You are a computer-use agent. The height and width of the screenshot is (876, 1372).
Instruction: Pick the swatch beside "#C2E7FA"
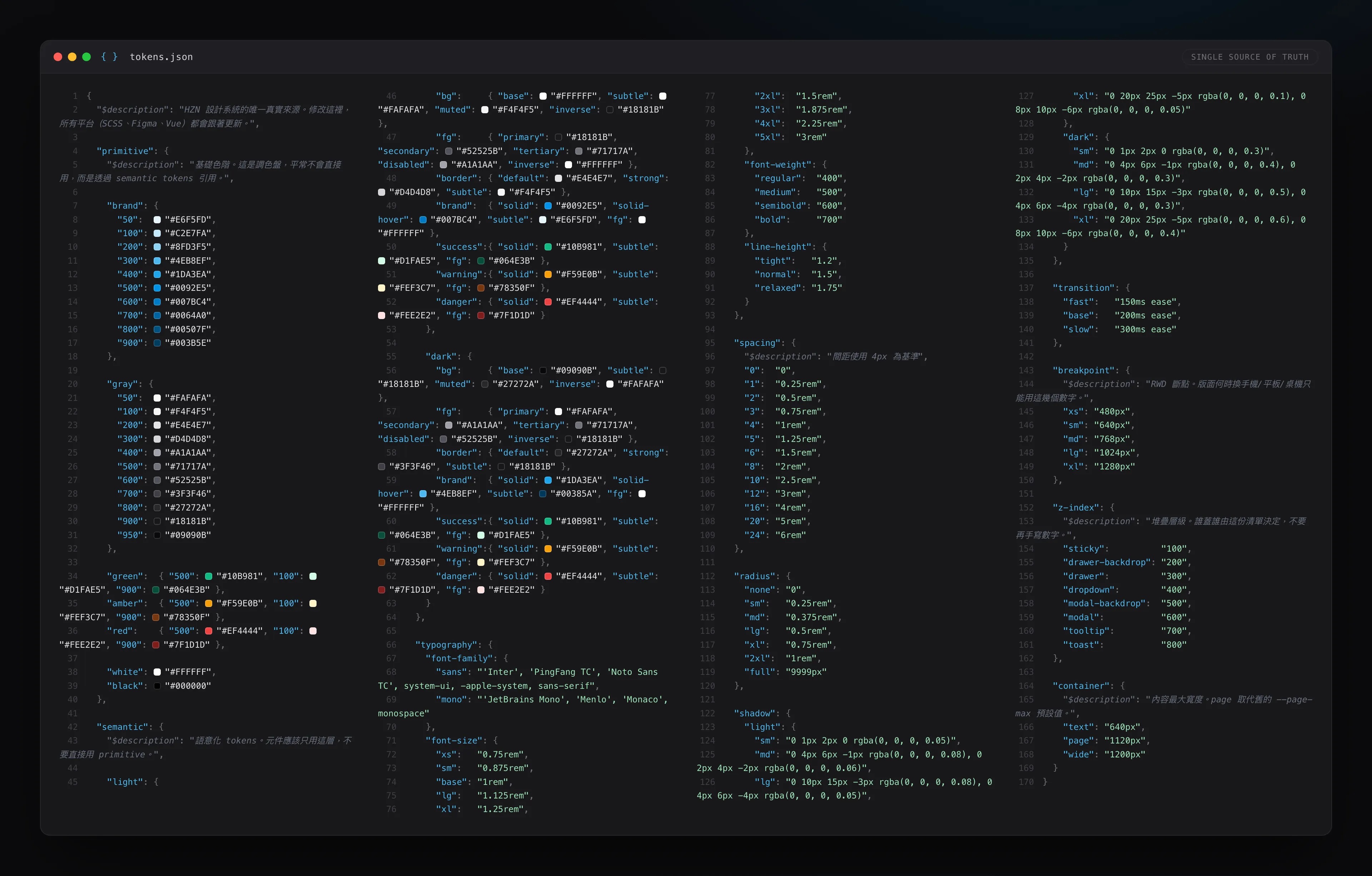pos(157,234)
